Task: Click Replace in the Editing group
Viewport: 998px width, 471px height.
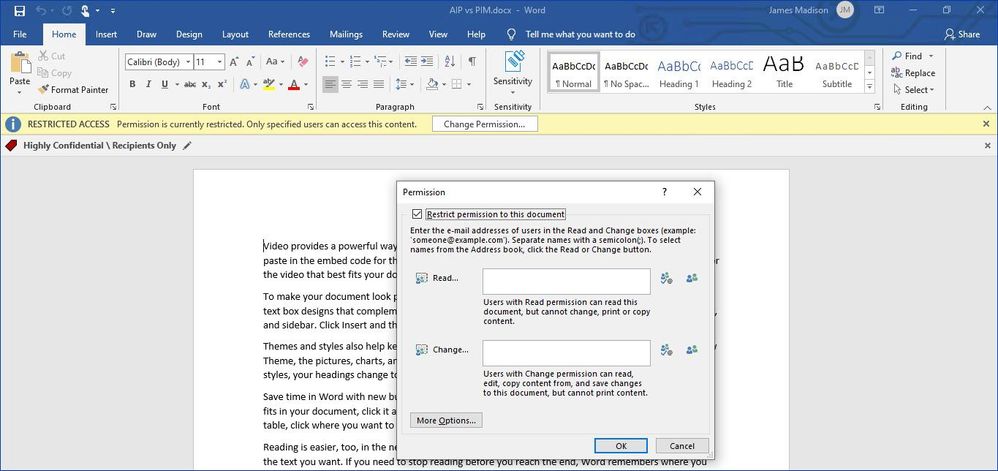Action: [x=913, y=73]
